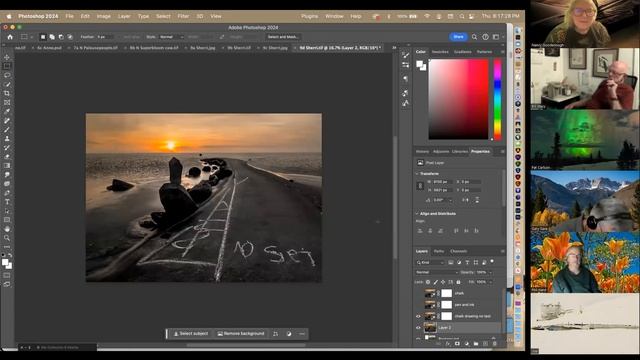The height and width of the screenshot is (360, 640).
Task: Delete layer using trash icon
Action: 495,344
